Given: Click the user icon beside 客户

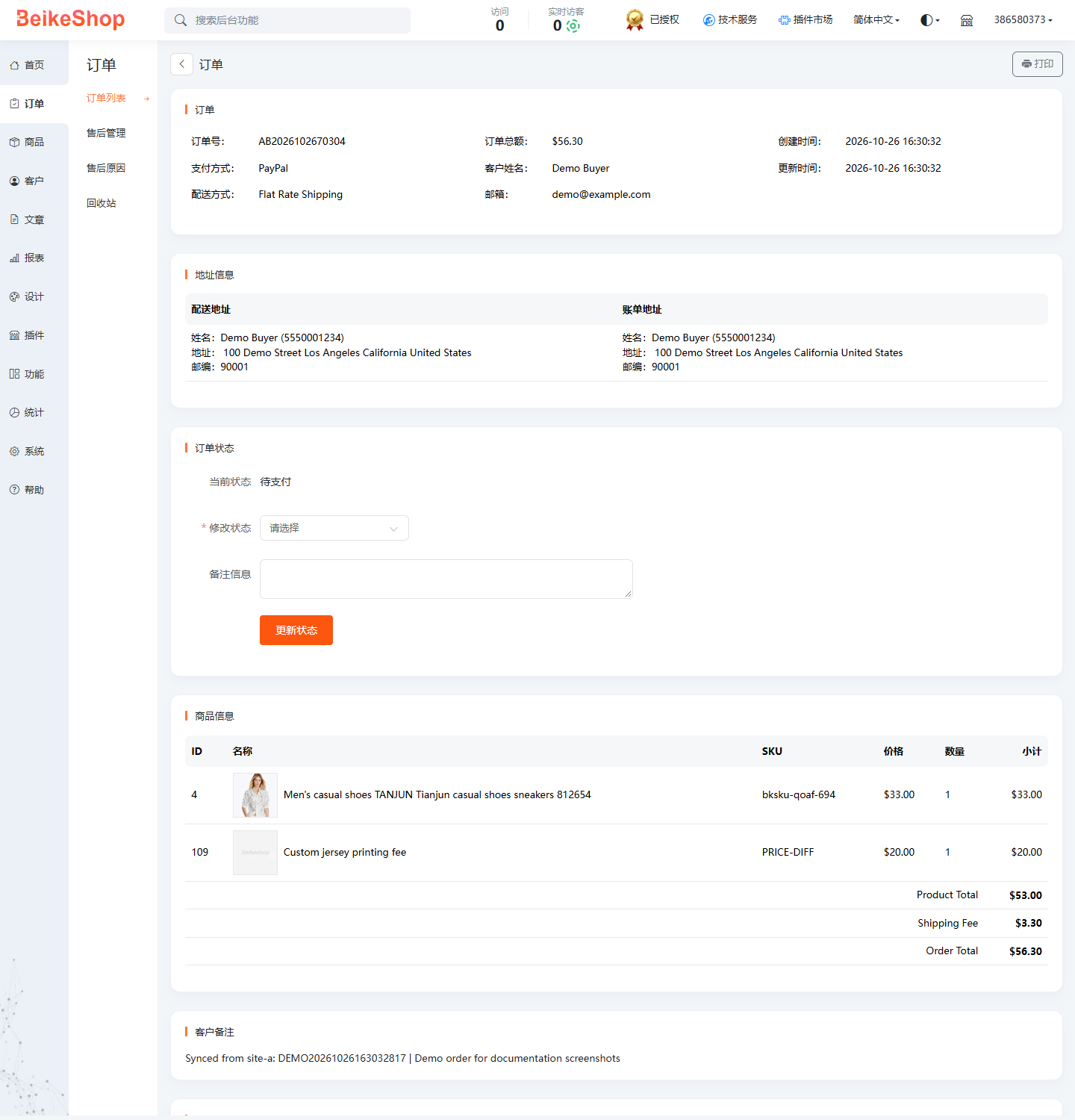Looking at the screenshot, I should click(14, 181).
